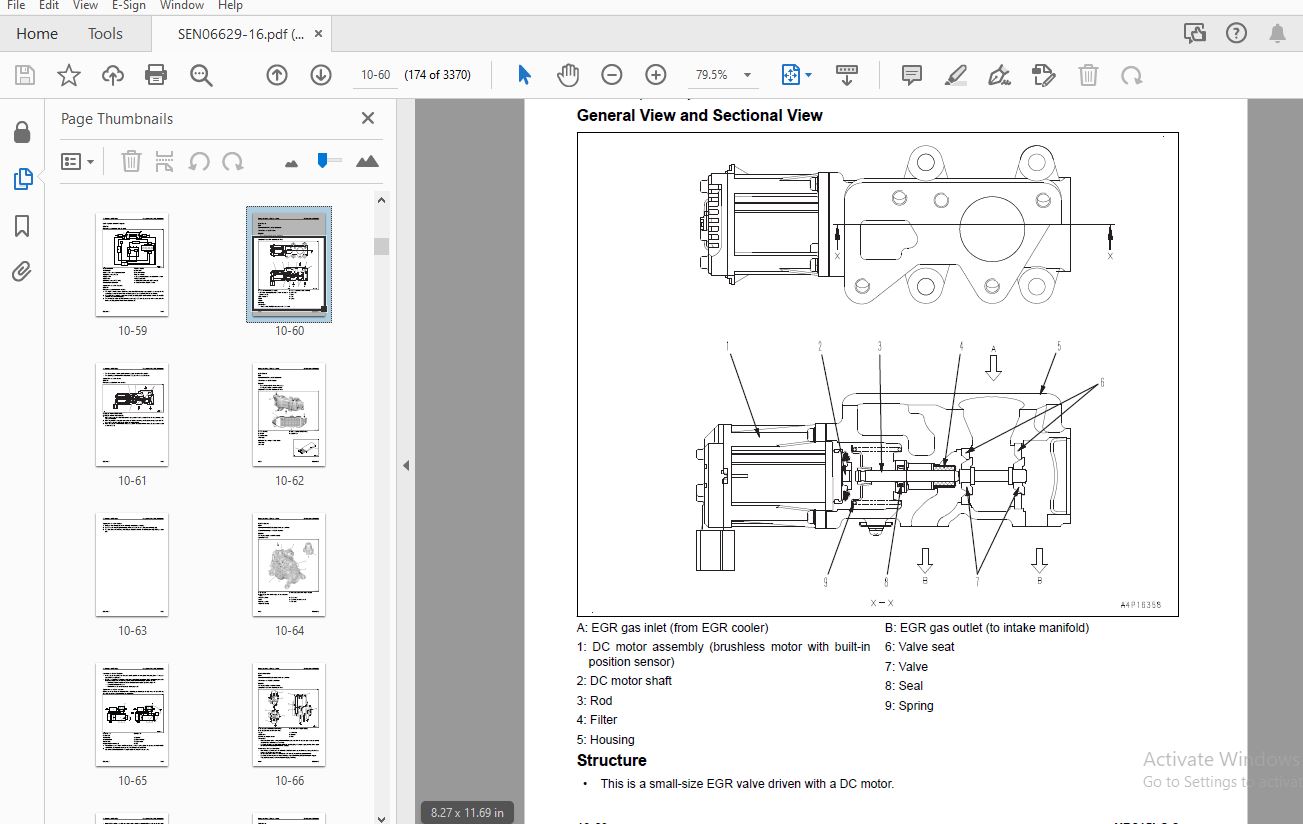Reduce thumbnail size with the small mountain icon
The image size is (1303, 824).
[x=292, y=162]
